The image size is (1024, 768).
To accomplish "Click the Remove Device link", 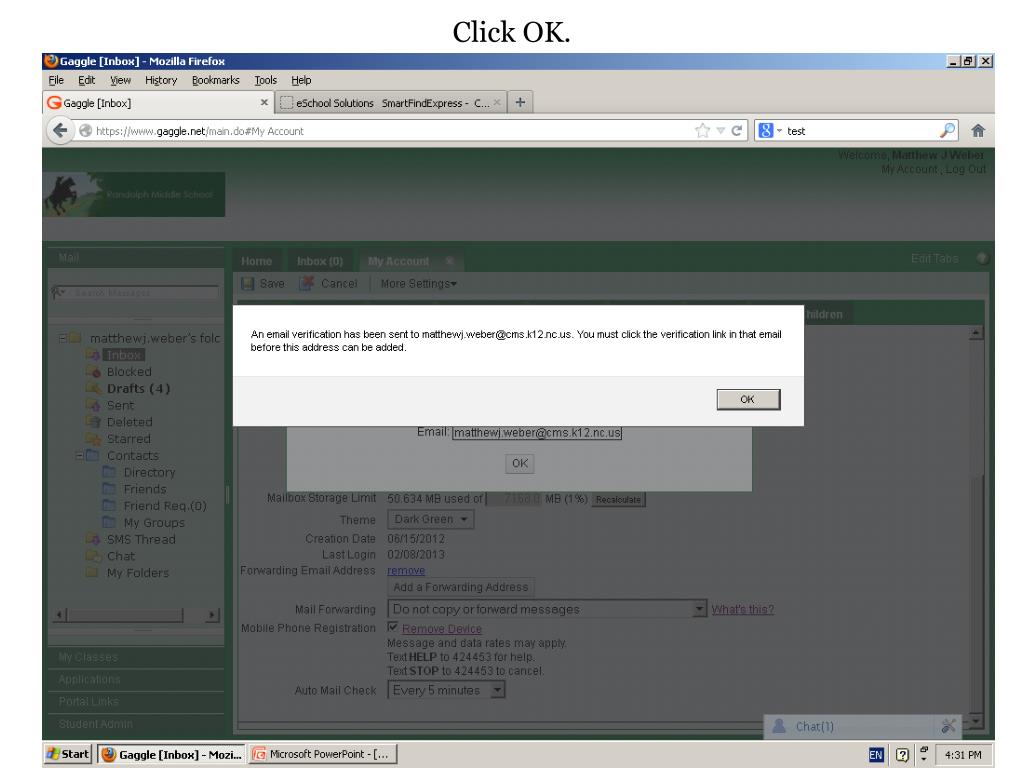I will click(x=442, y=628).
